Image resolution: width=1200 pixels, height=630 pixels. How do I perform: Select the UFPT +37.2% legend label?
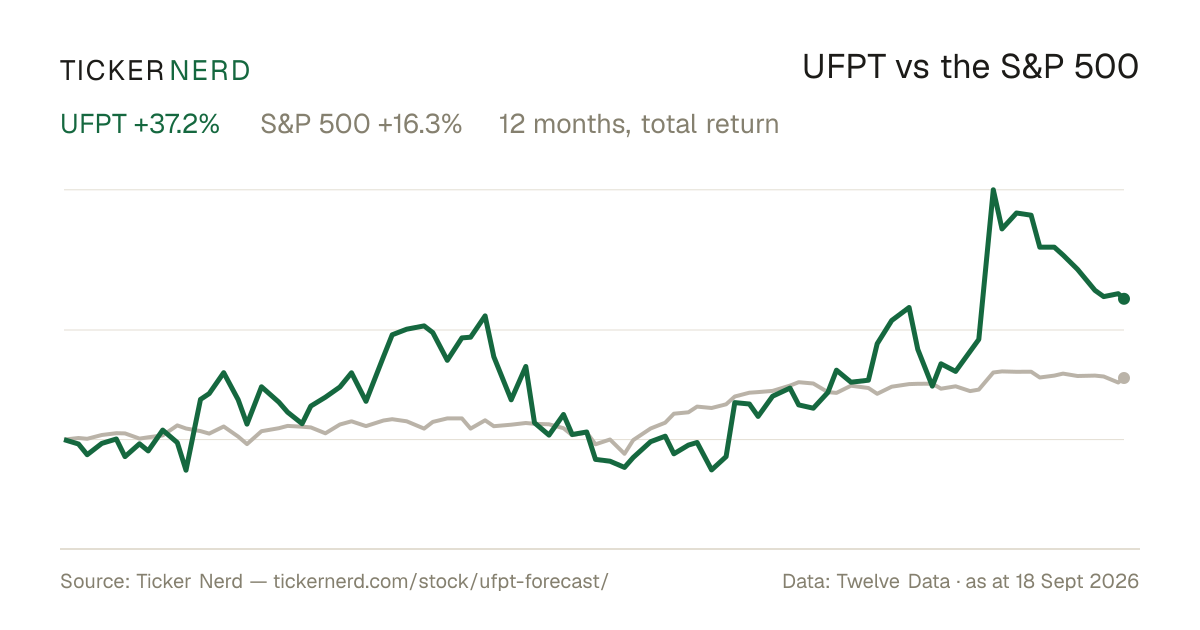point(140,124)
